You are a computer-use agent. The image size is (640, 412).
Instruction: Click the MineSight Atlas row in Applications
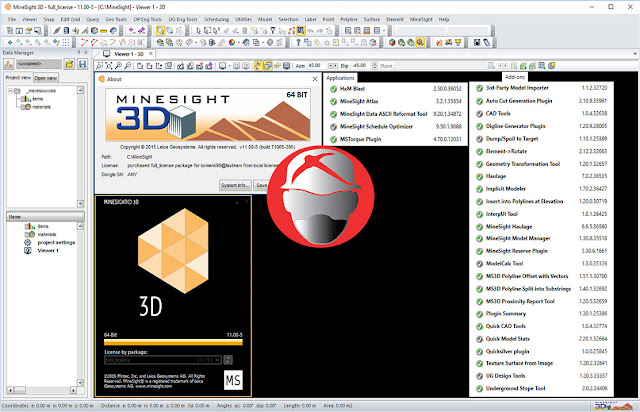tap(396, 101)
